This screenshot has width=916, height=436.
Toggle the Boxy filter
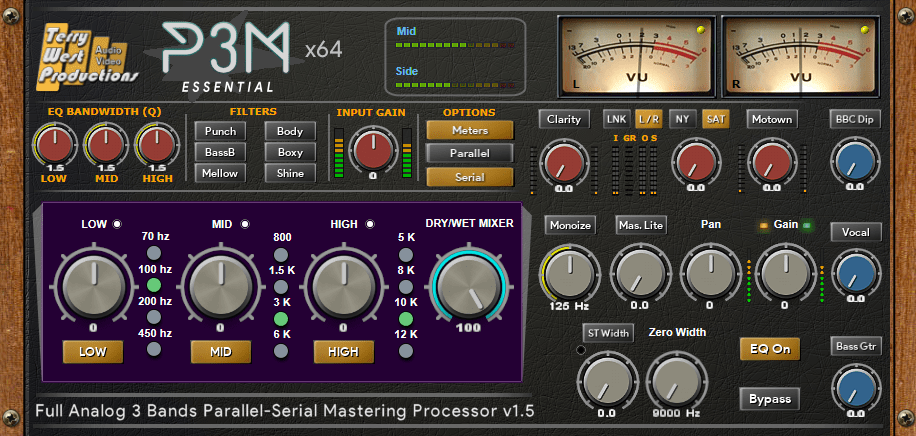pyautogui.click(x=290, y=153)
